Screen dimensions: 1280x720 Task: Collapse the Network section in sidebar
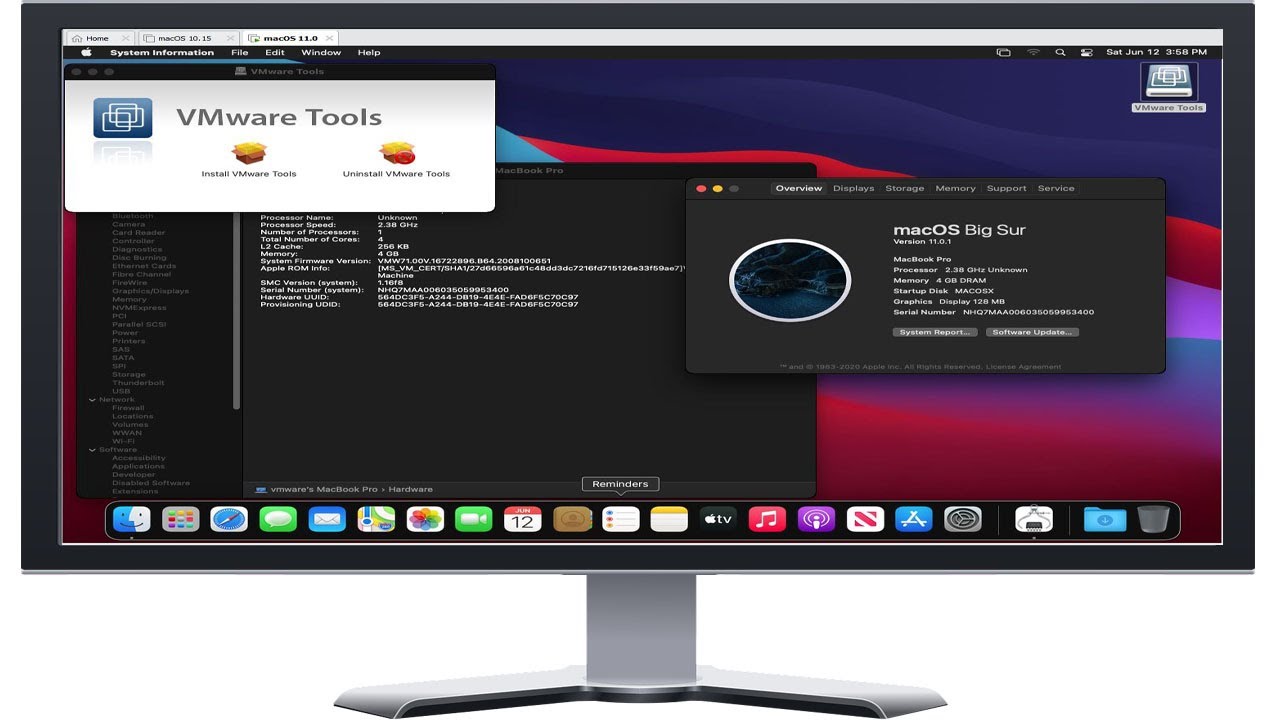pos(92,400)
